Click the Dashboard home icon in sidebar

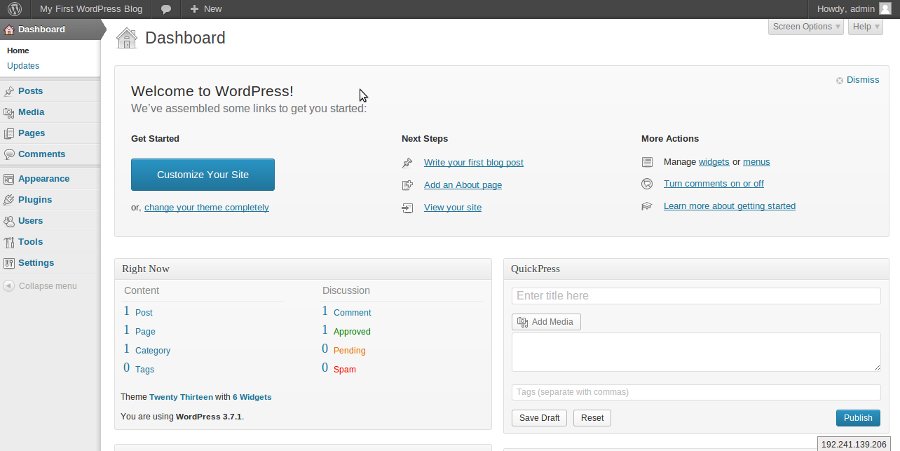click(9, 29)
